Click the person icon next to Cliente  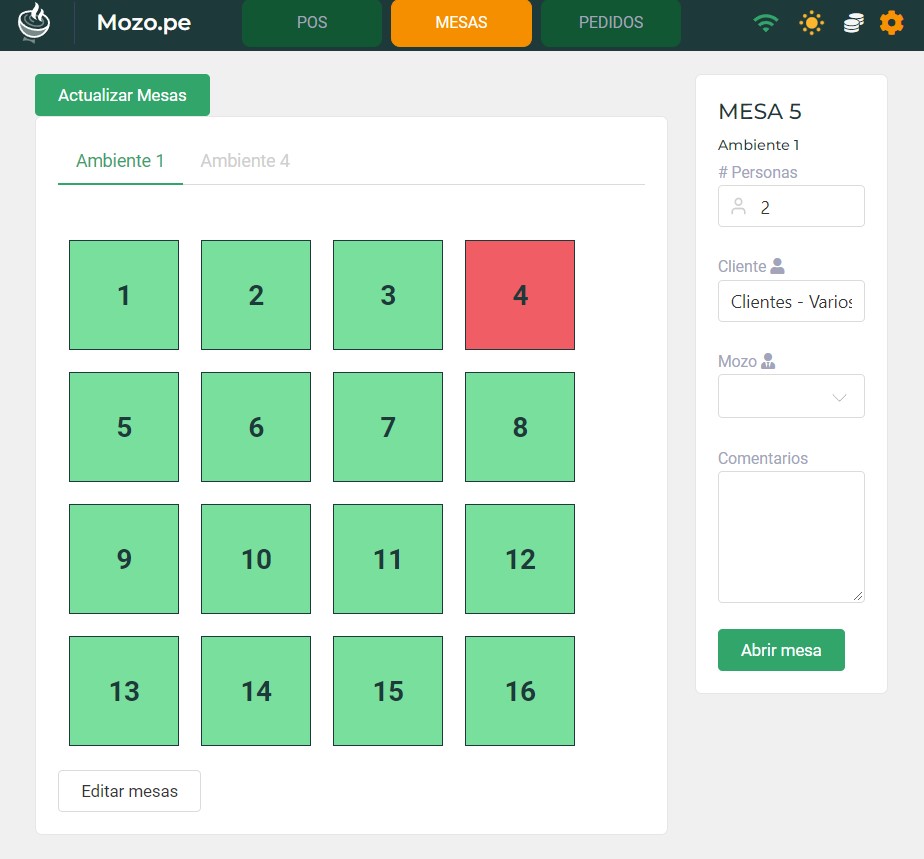pos(778,267)
